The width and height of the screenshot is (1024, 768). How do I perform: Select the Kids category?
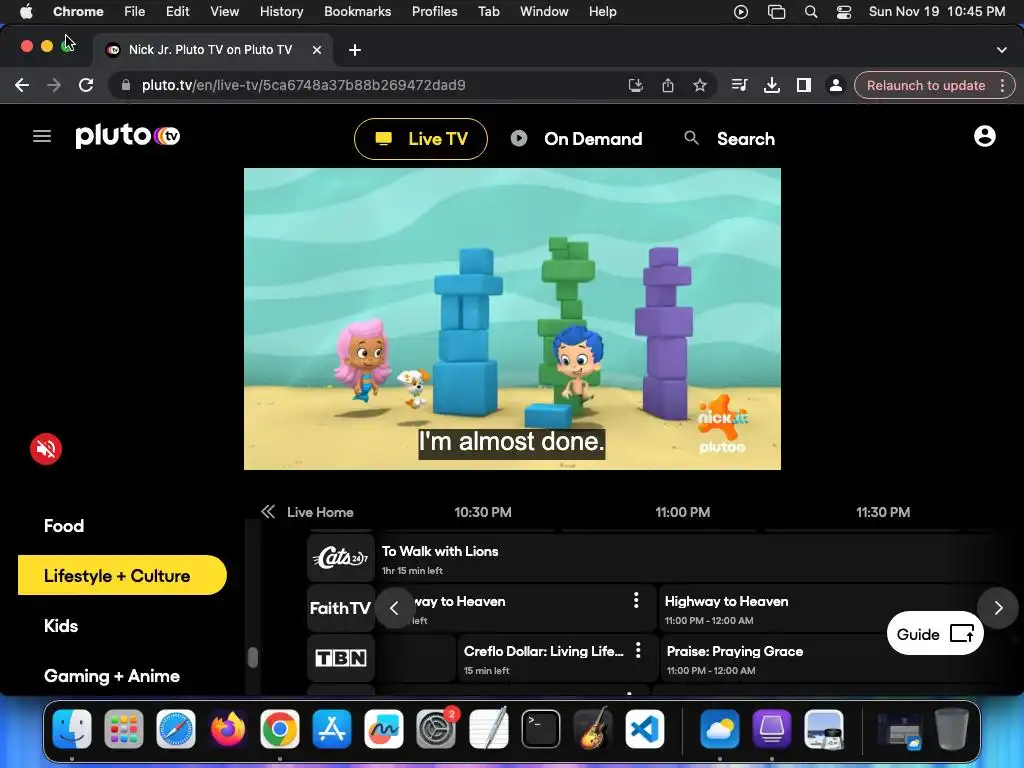[61, 626]
